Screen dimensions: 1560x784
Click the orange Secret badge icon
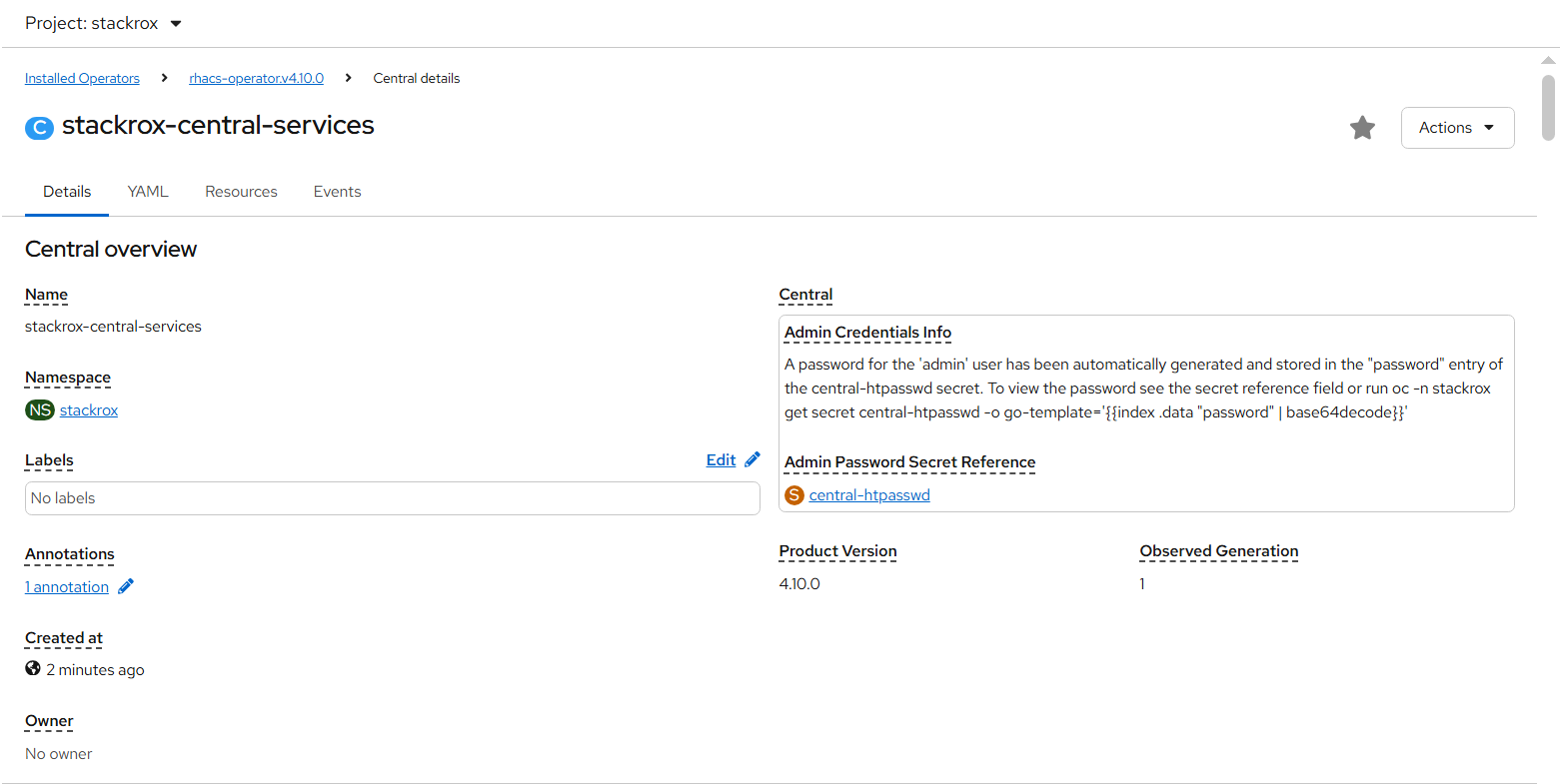pos(794,495)
